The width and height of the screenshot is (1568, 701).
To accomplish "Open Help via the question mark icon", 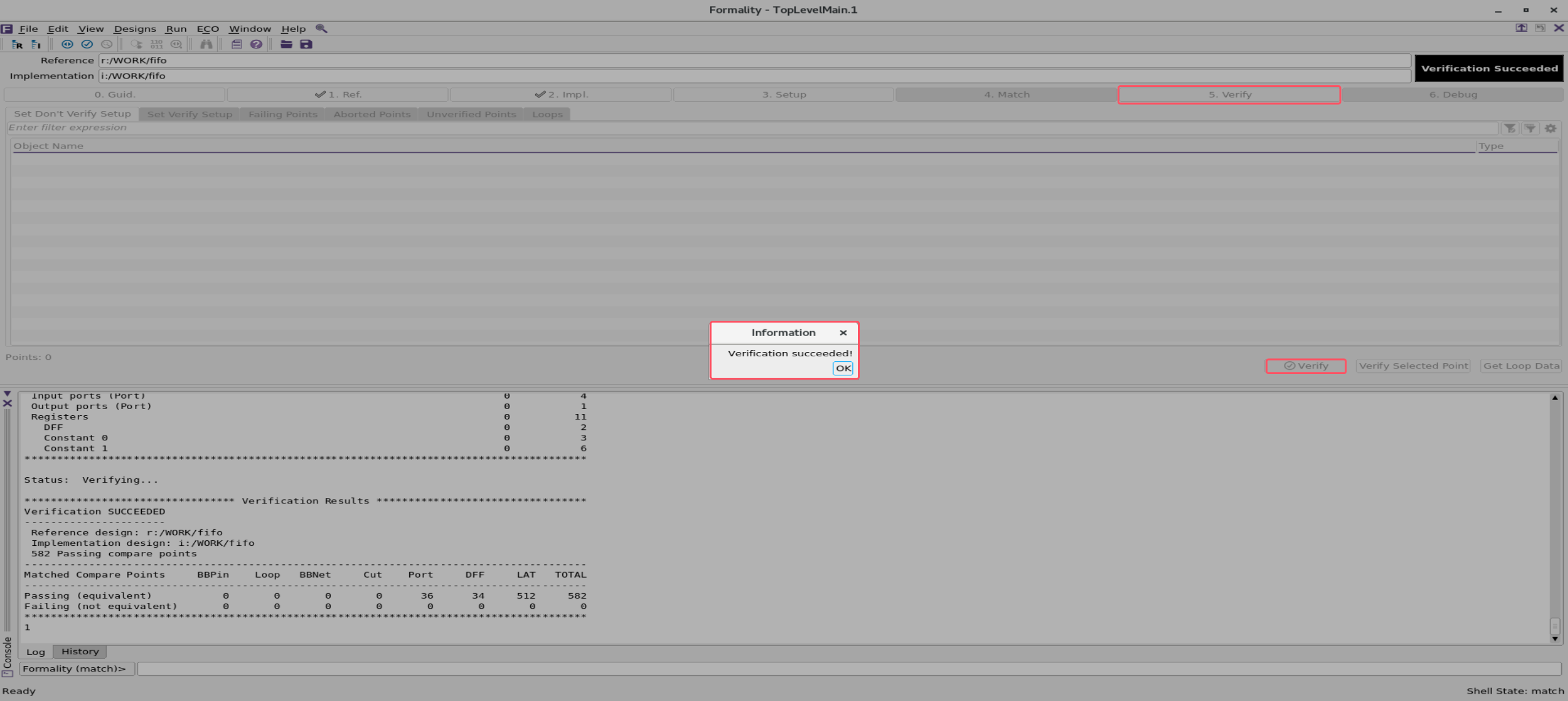I will click(x=256, y=44).
